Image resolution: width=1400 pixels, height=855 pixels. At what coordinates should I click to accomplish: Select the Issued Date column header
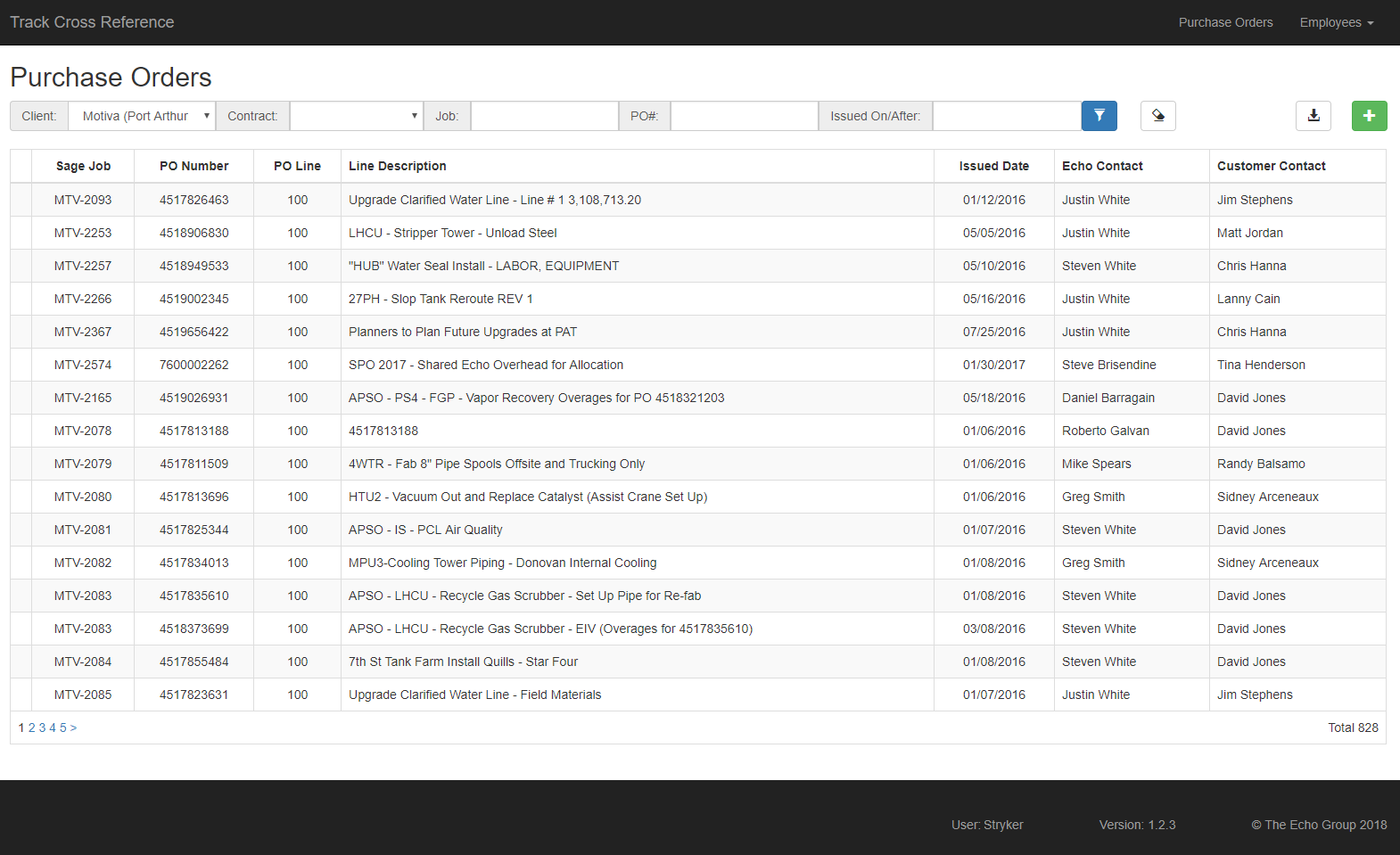[x=993, y=166]
